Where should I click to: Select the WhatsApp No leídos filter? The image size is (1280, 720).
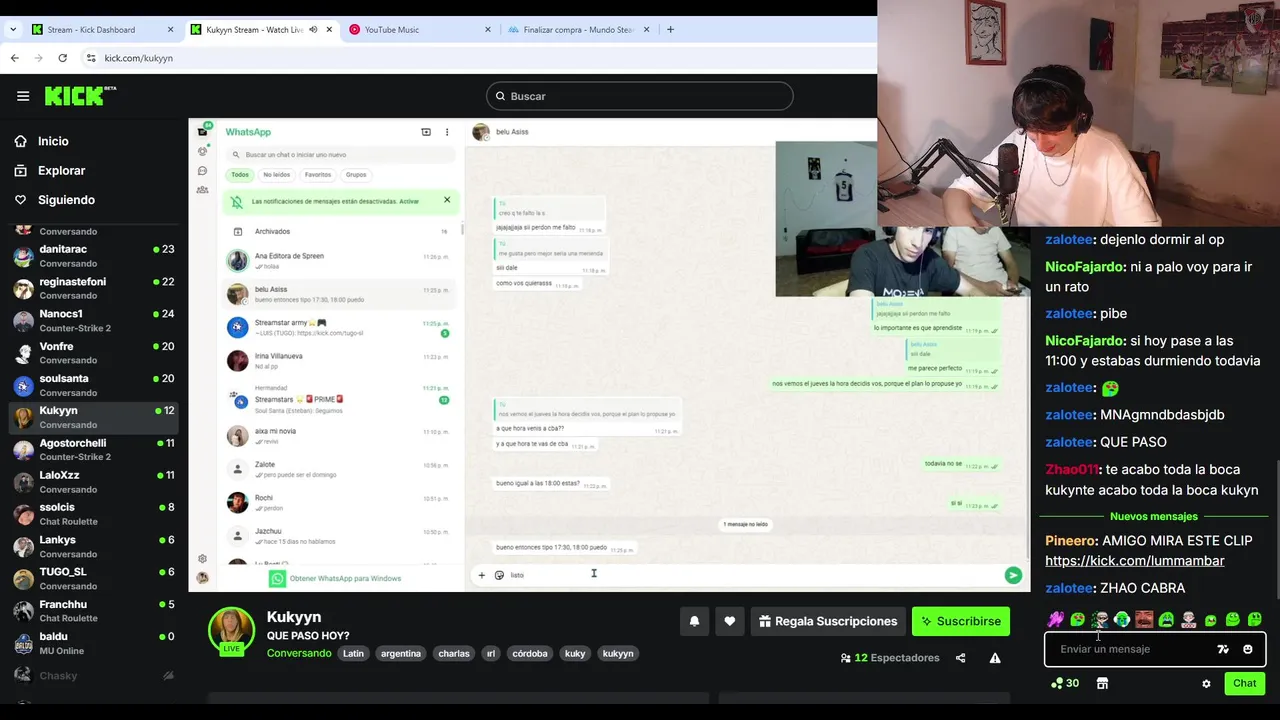click(x=277, y=175)
